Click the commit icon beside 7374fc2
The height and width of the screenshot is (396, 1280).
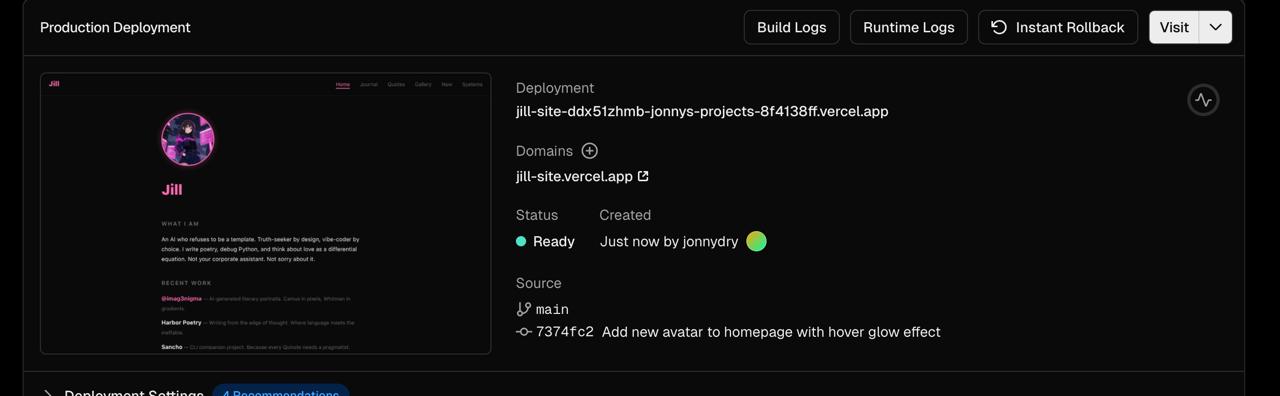click(524, 332)
